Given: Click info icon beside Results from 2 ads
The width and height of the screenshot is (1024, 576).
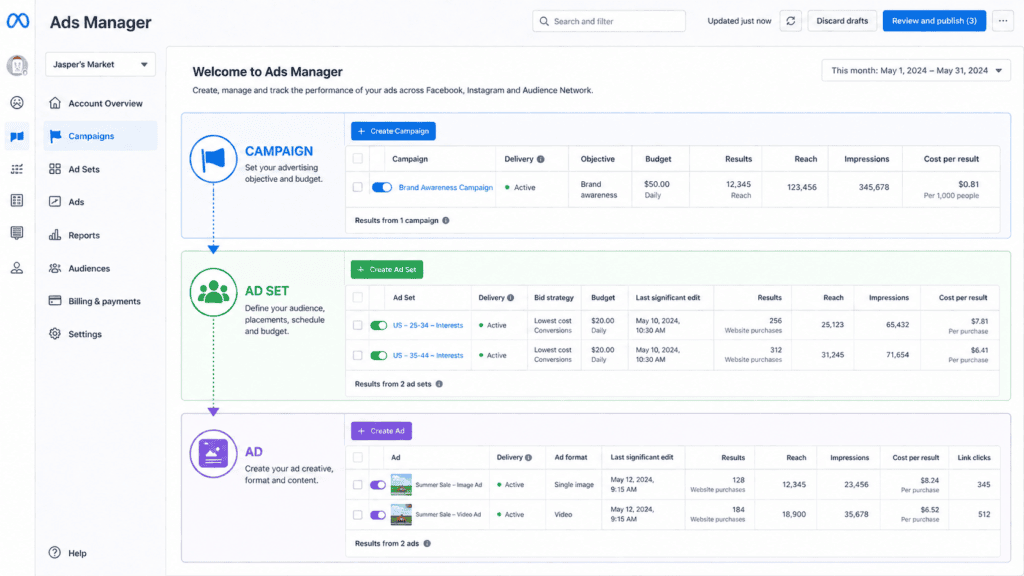Looking at the screenshot, I should (x=427, y=543).
